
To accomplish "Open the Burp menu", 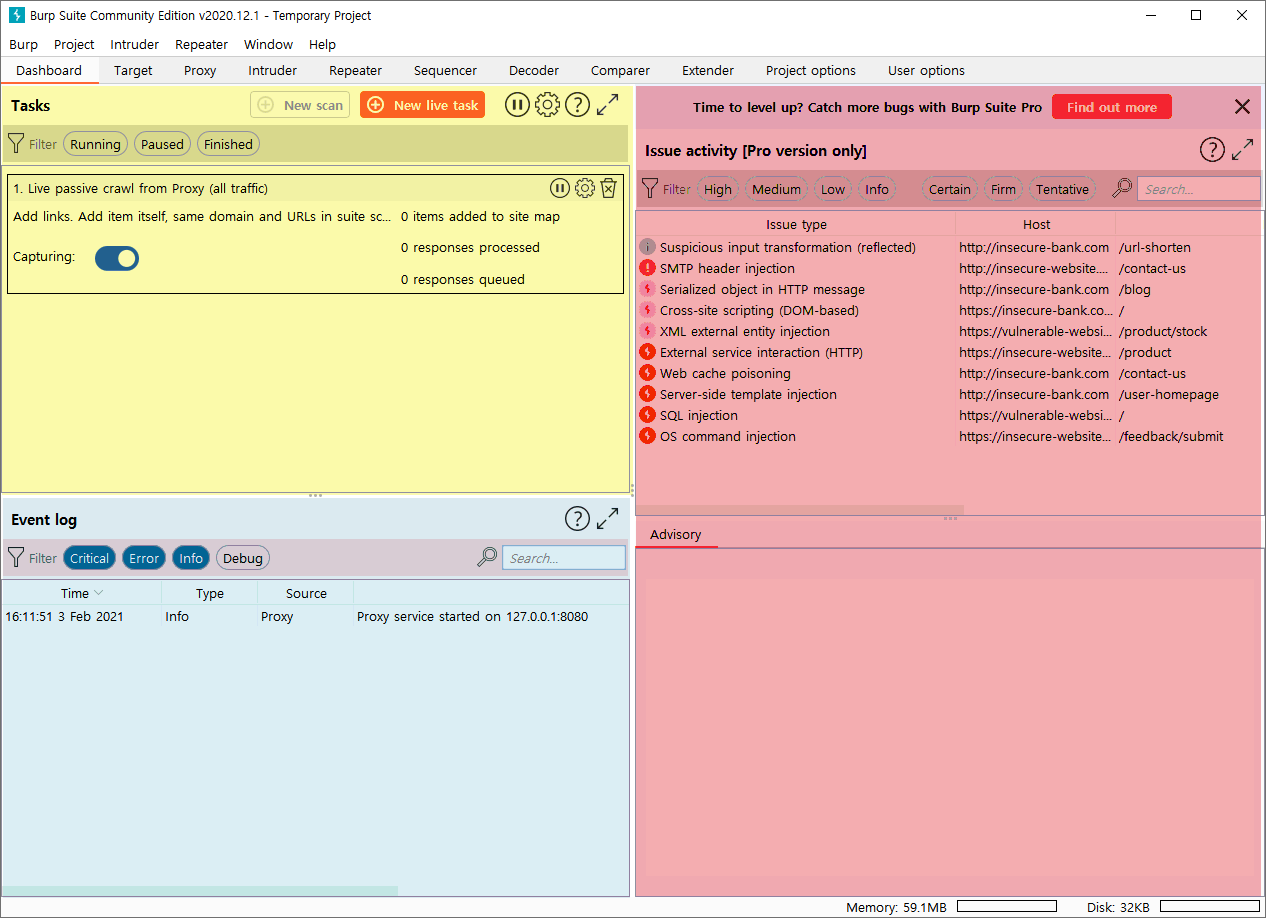I will 23,44.
